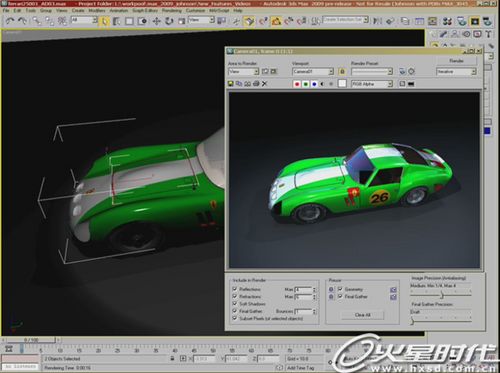
Task: Open Render Setup from main toolbar
Action: 461,21
